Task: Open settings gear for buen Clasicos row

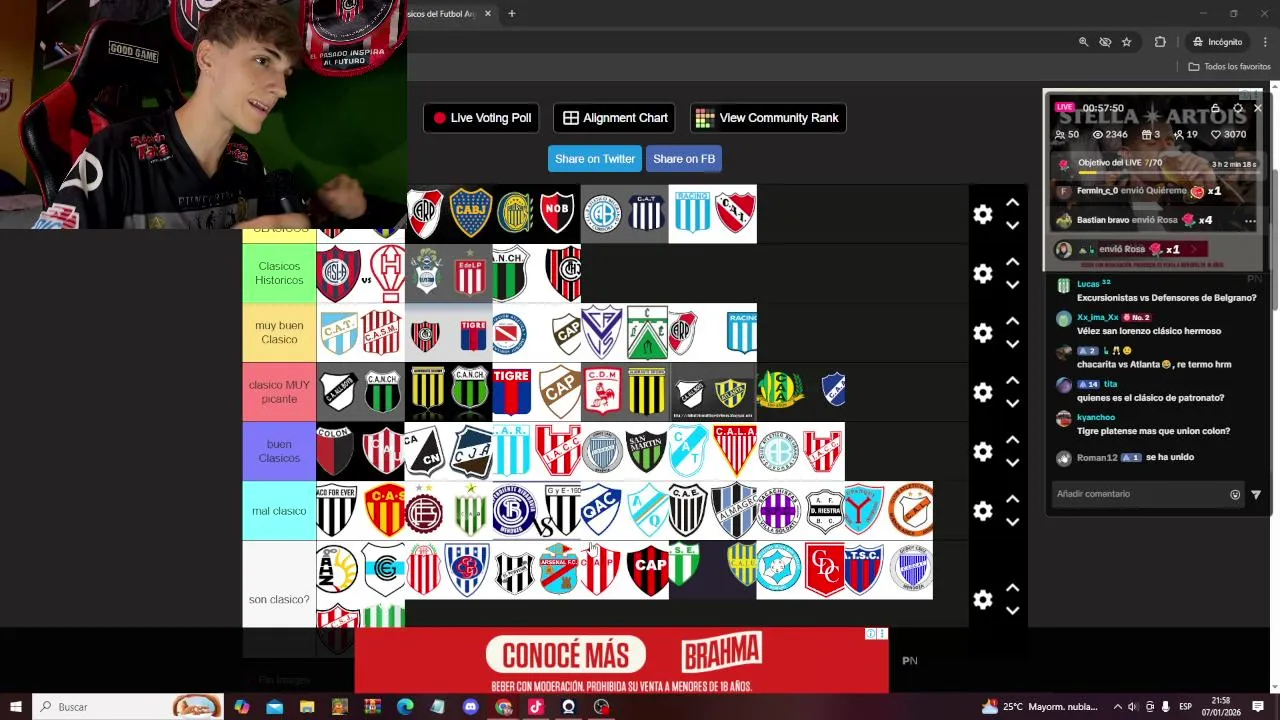Action: point(983,451)
